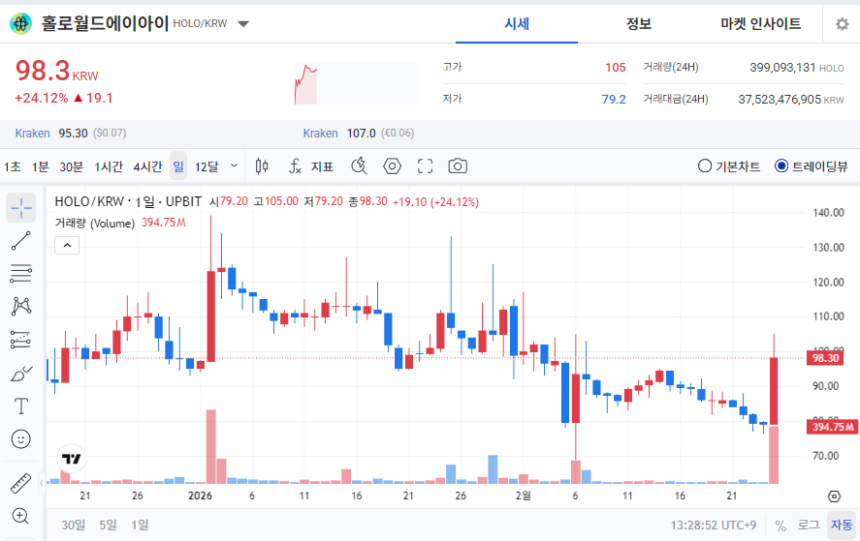Open chart settings hexagon icon
This screenshot has height=541, width=860.
tap(392, 166)
